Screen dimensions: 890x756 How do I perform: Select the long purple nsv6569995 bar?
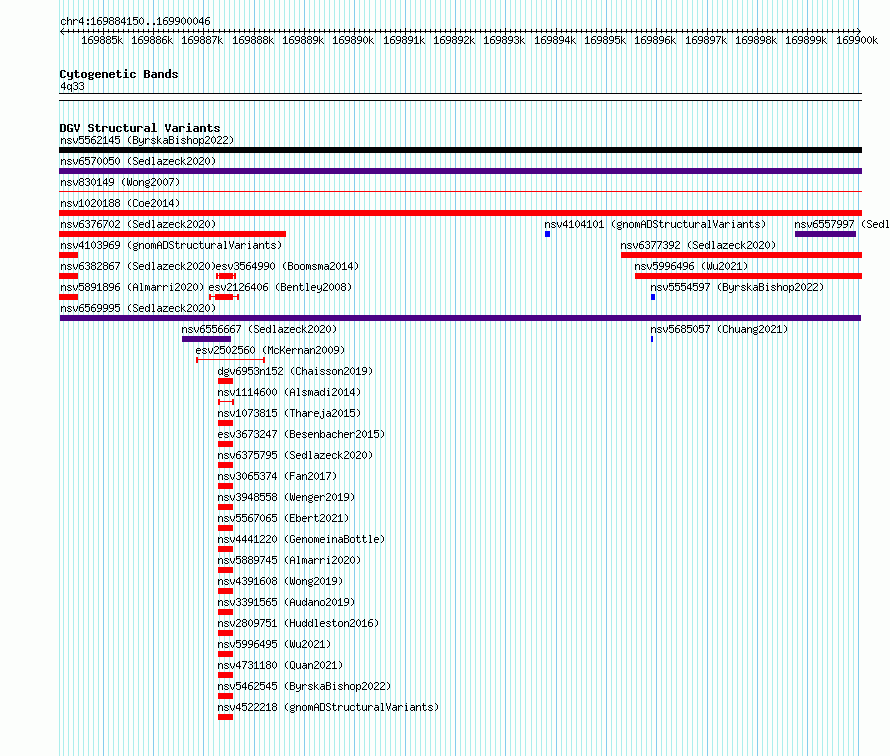(460, 318)
